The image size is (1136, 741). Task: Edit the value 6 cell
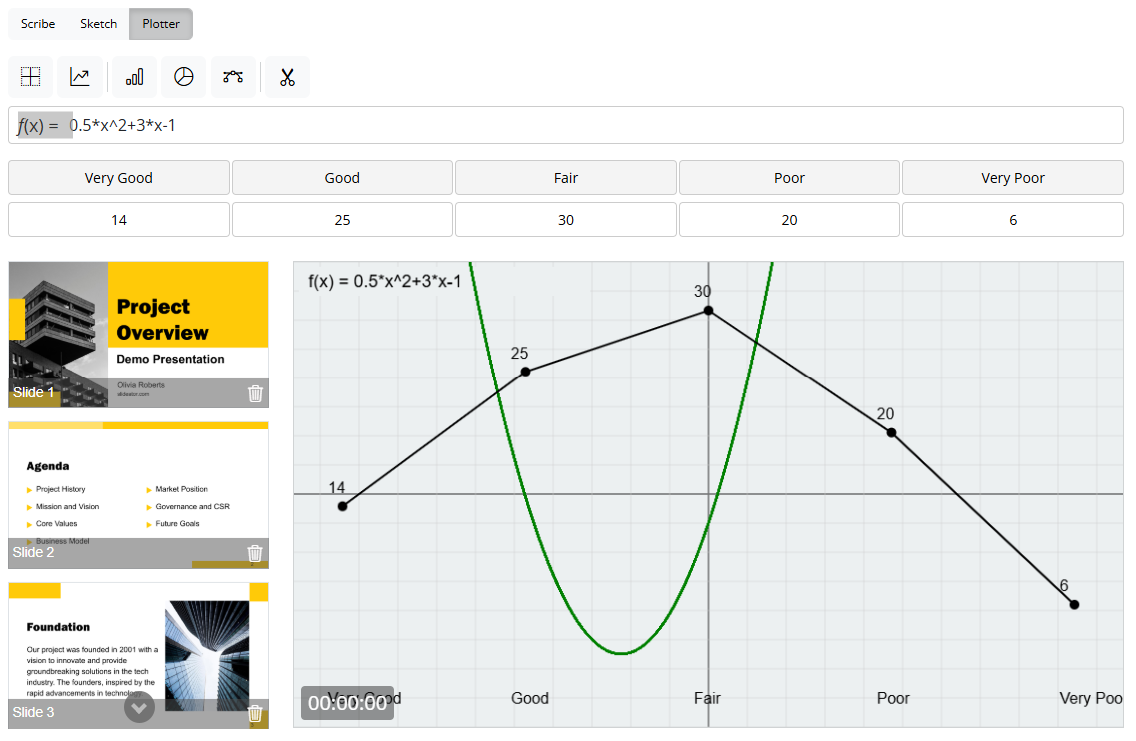(x=1013, y=220)
